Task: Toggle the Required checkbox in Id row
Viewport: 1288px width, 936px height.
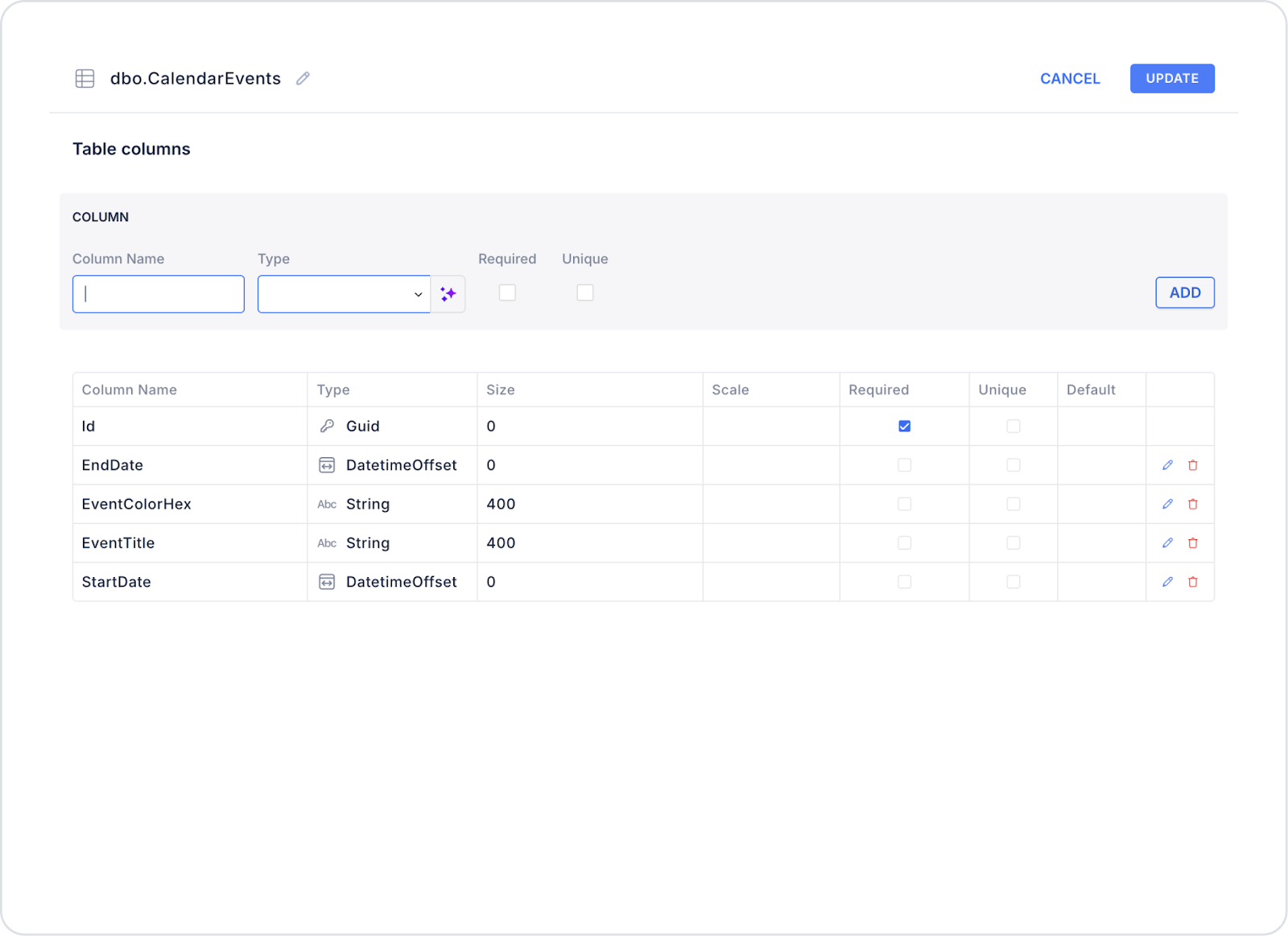Action: click(x=905, y=426)
